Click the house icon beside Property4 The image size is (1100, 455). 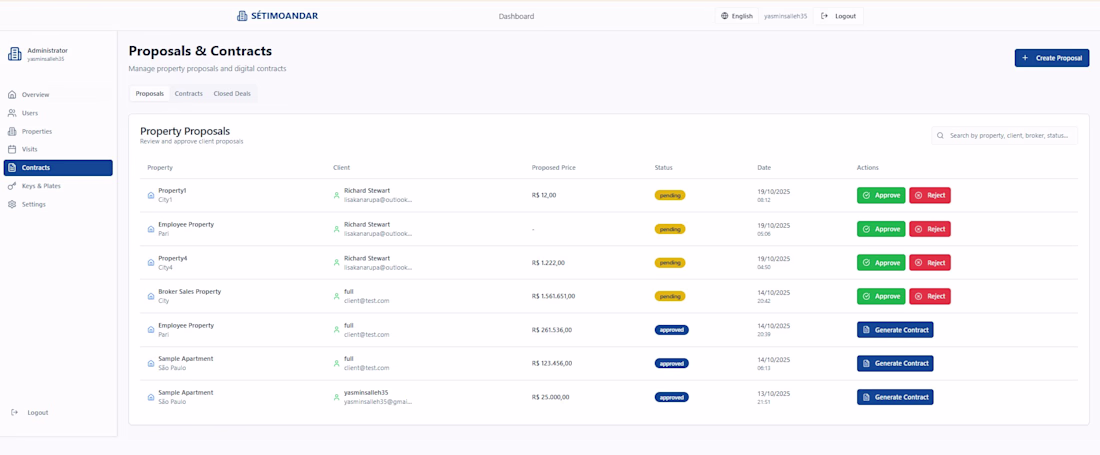point(151,263)
